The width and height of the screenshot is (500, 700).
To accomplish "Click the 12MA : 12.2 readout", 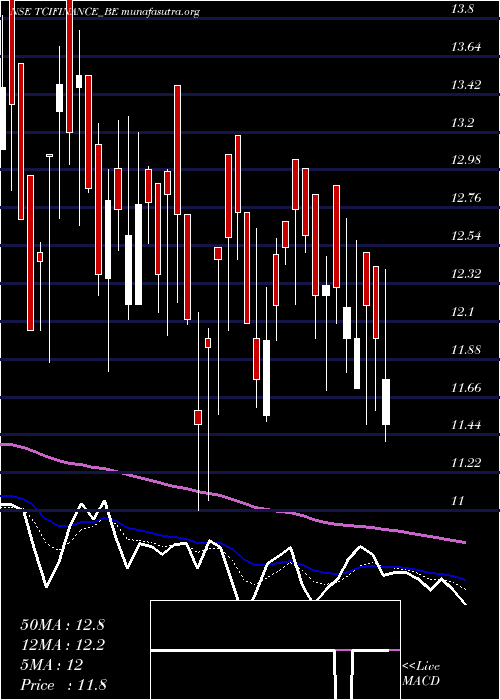I will coord(62,645).
